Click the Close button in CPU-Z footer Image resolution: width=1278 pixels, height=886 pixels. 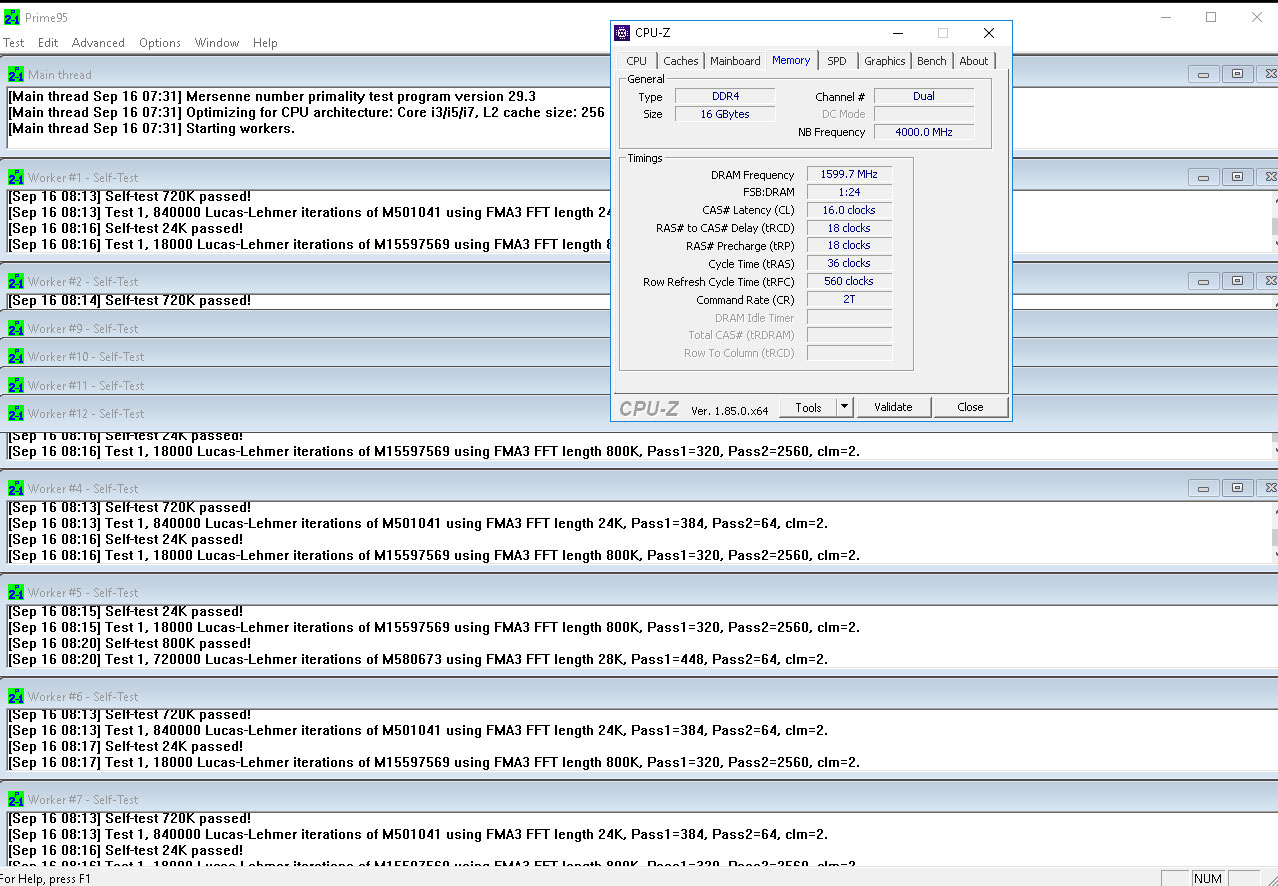point(970,407)
